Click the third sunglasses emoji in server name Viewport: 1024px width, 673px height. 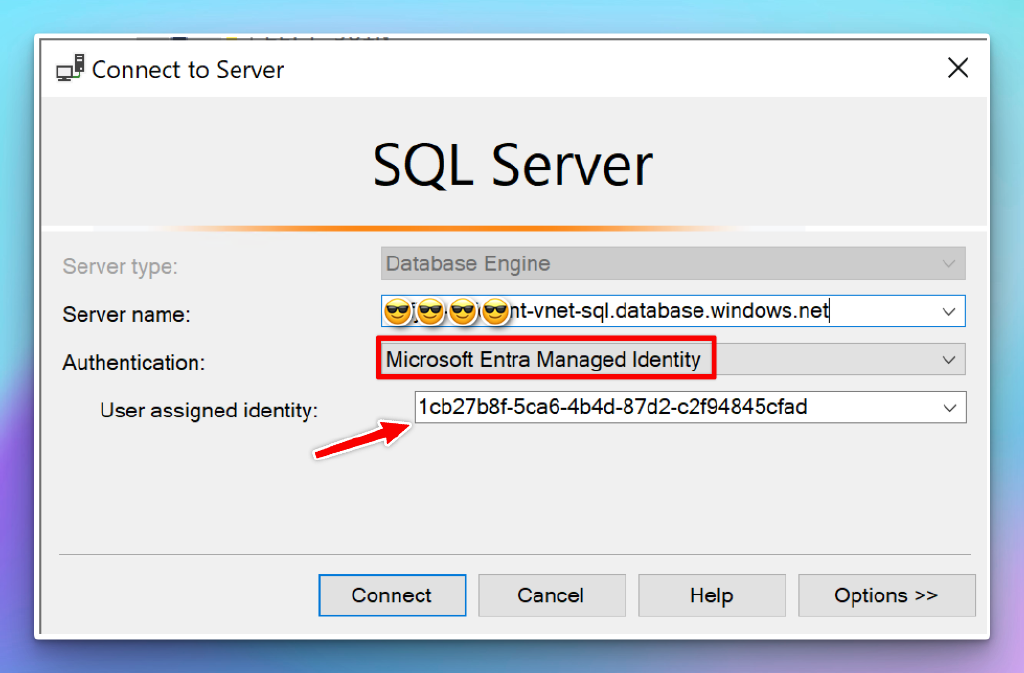click(463, 311)
